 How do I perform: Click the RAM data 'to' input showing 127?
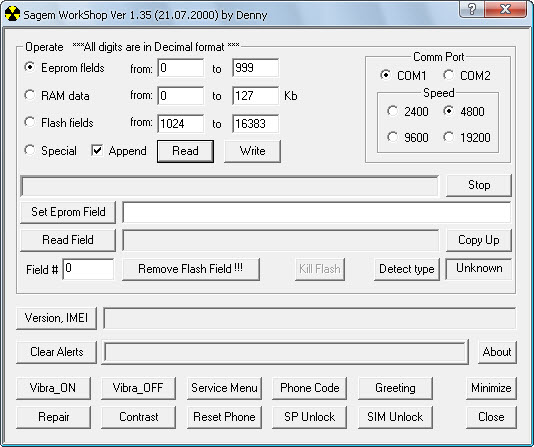pyautogui.click(x=255, y=96)
